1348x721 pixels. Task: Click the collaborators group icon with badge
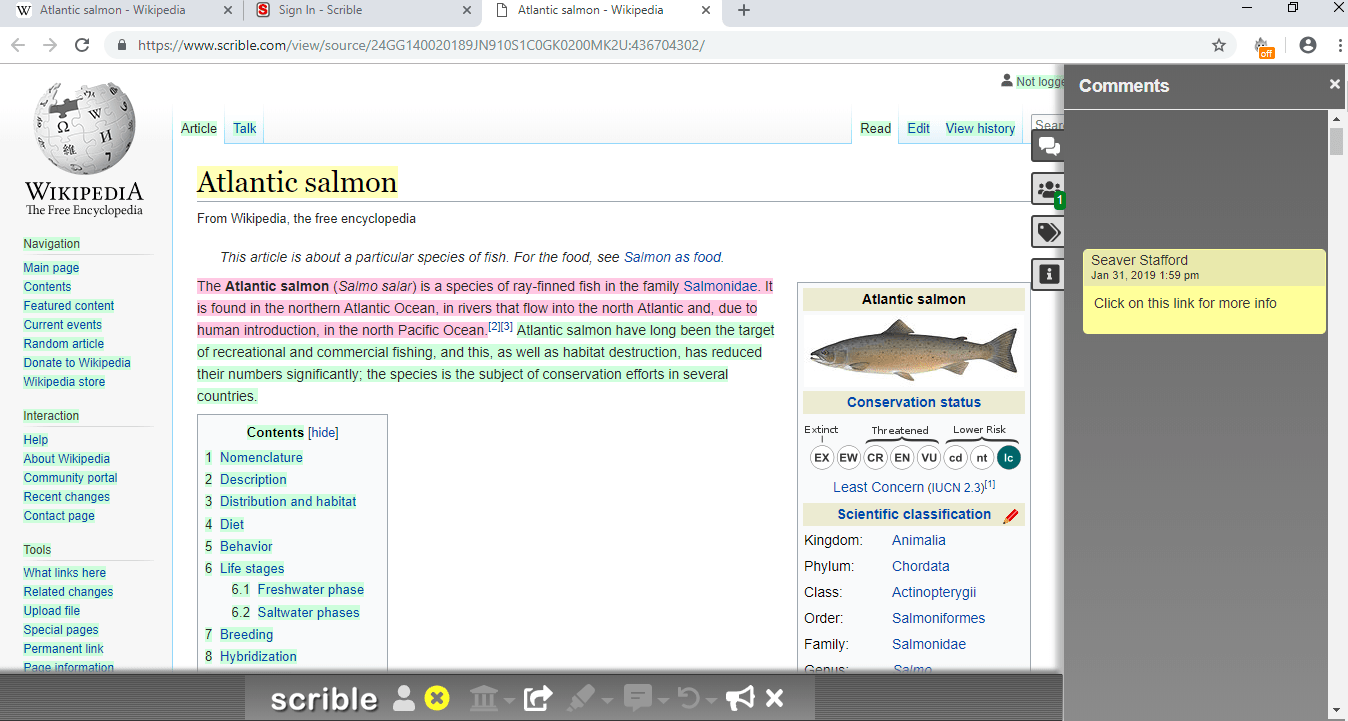coord(1047,189)
